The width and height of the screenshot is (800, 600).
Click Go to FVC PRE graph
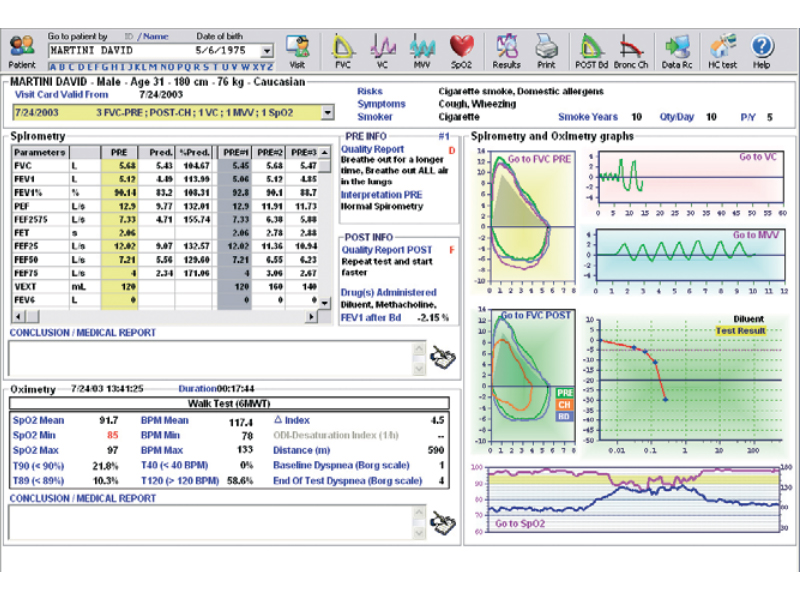pos(539,159)
